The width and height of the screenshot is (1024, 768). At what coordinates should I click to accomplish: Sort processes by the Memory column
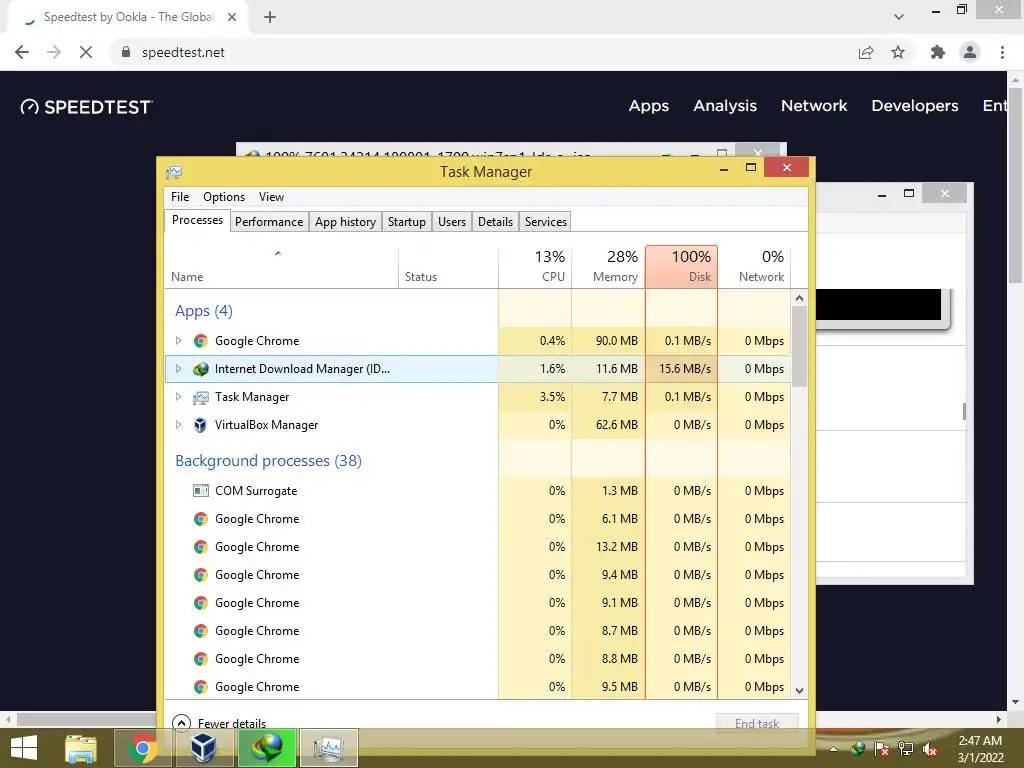click(608, 266)
